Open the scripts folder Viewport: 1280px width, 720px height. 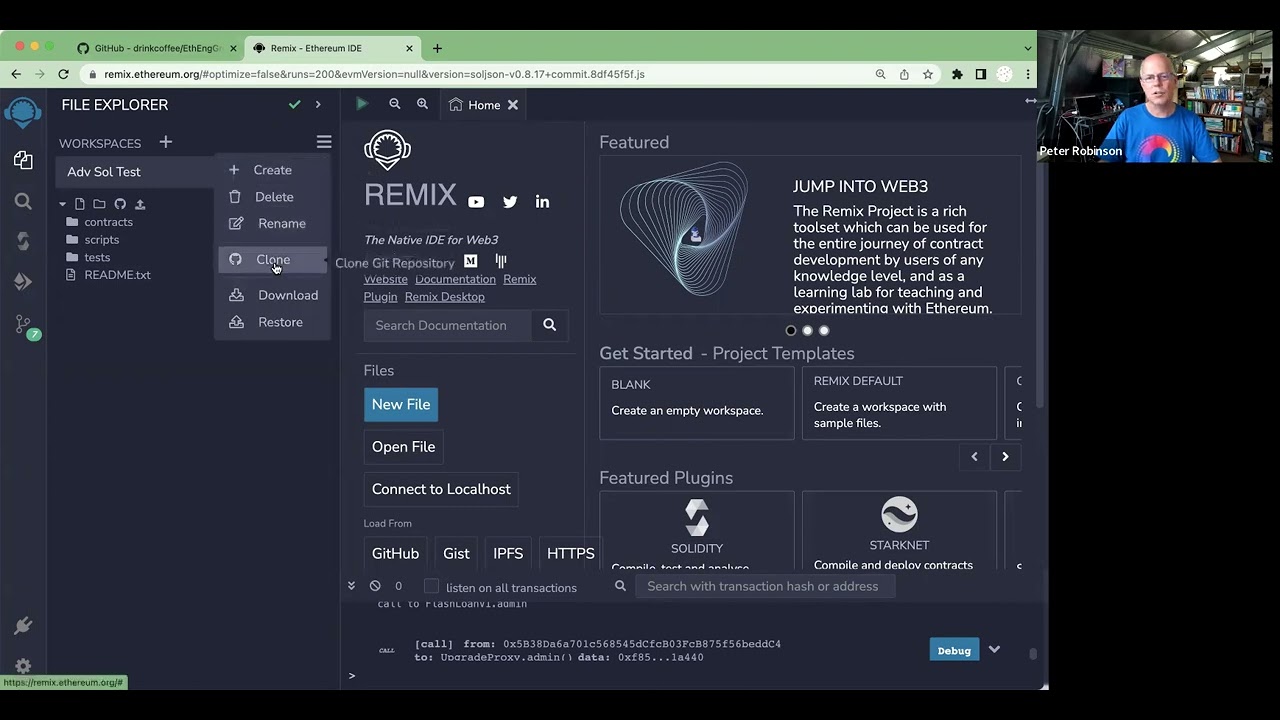[101, 240]
